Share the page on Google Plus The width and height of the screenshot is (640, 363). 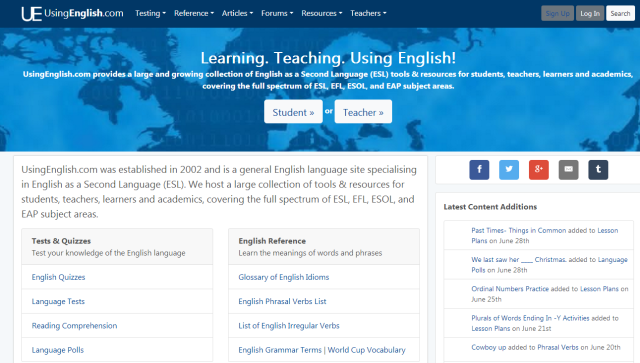coord(539,169)
